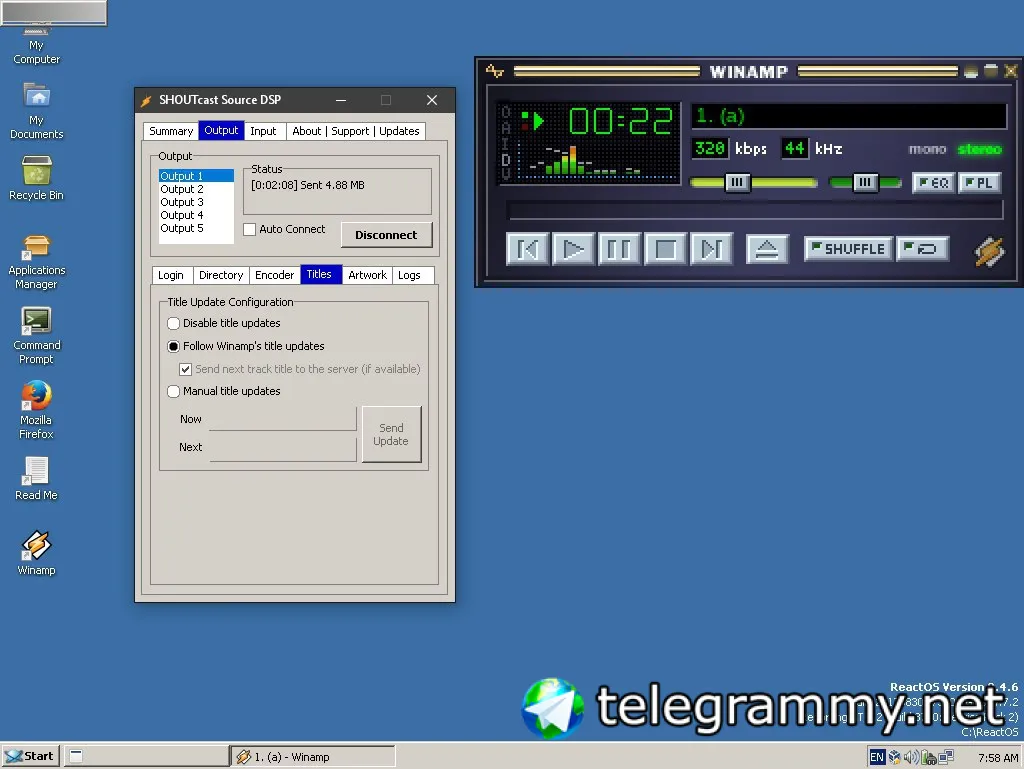
Task: Switch to the Output tab
Action: tap(221, 130)
